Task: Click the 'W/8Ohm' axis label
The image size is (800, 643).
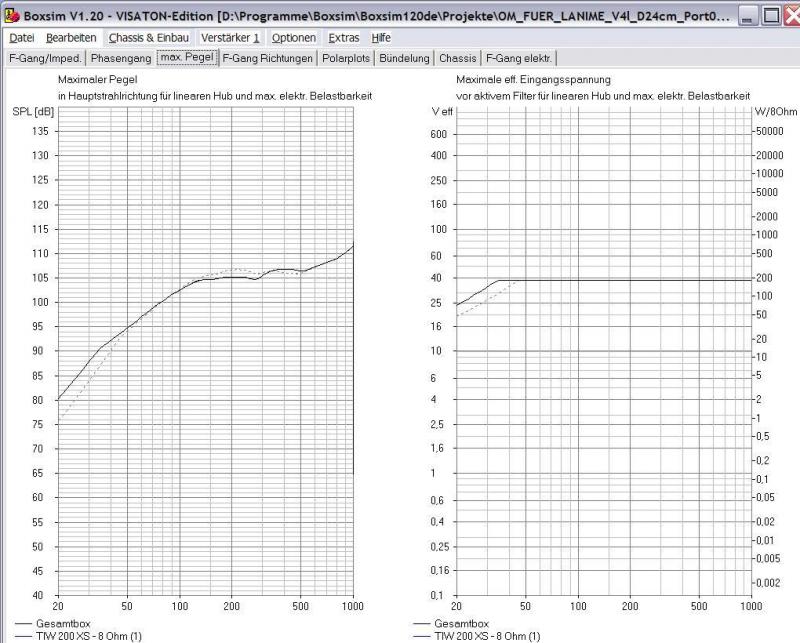Action: click(776, 112)
